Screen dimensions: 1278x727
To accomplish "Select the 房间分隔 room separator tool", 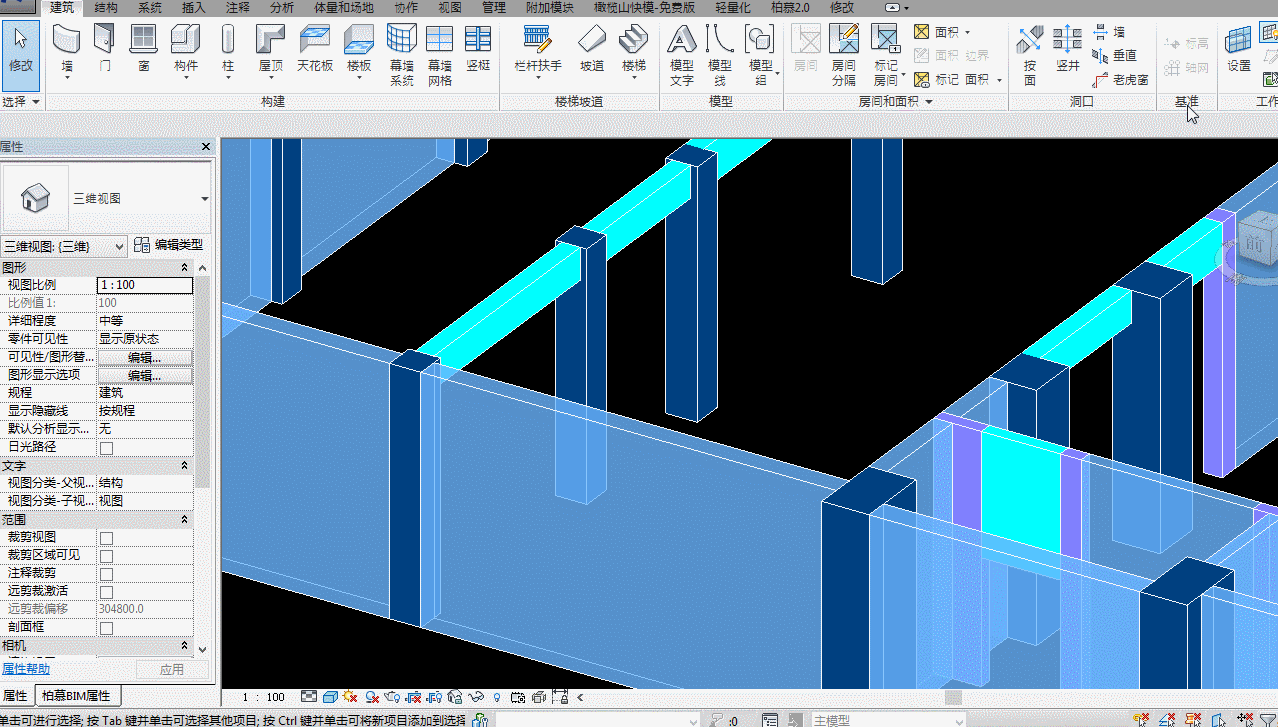I will point(844,55).
